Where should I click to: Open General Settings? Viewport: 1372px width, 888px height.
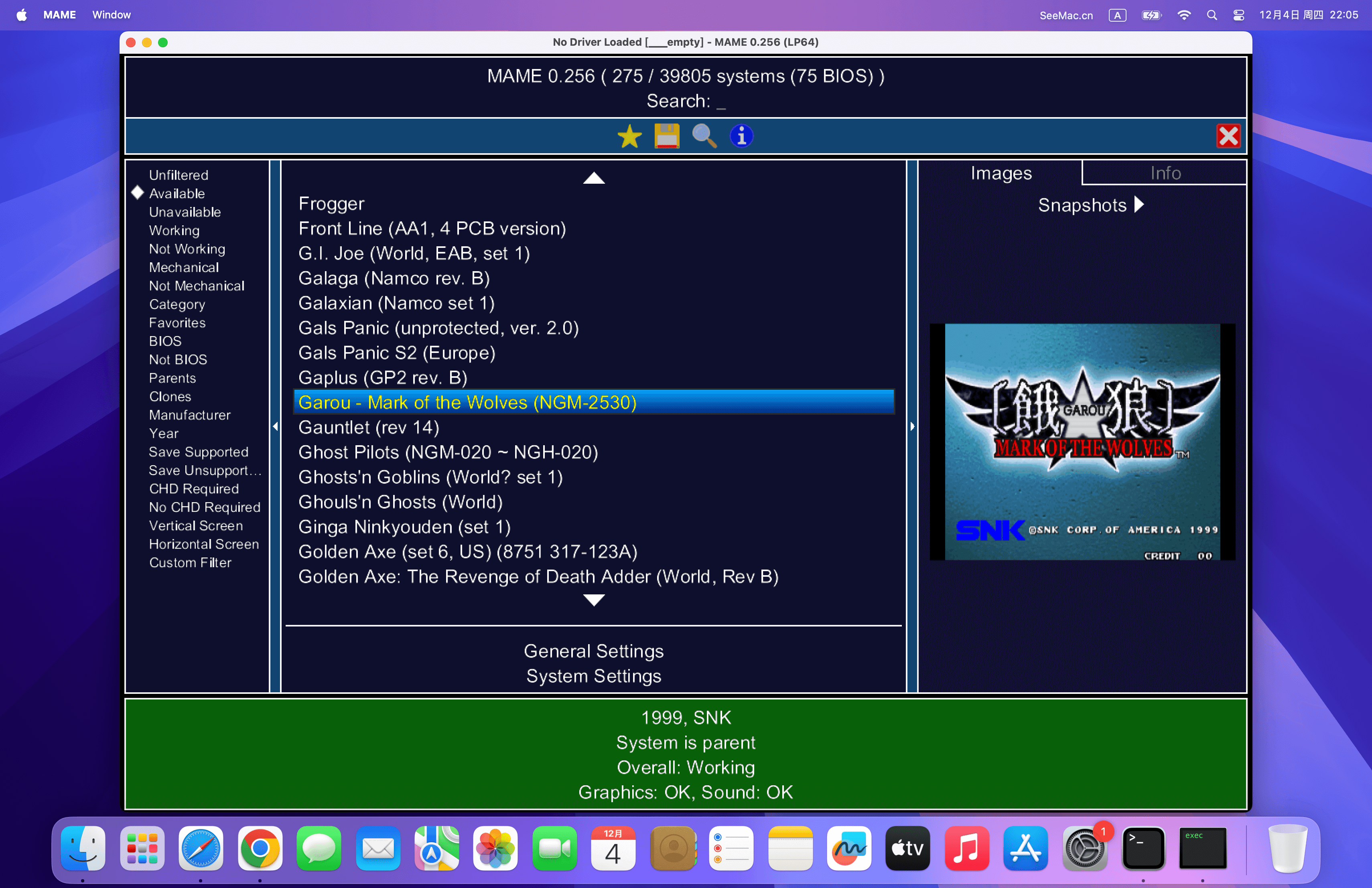point(593,651)
